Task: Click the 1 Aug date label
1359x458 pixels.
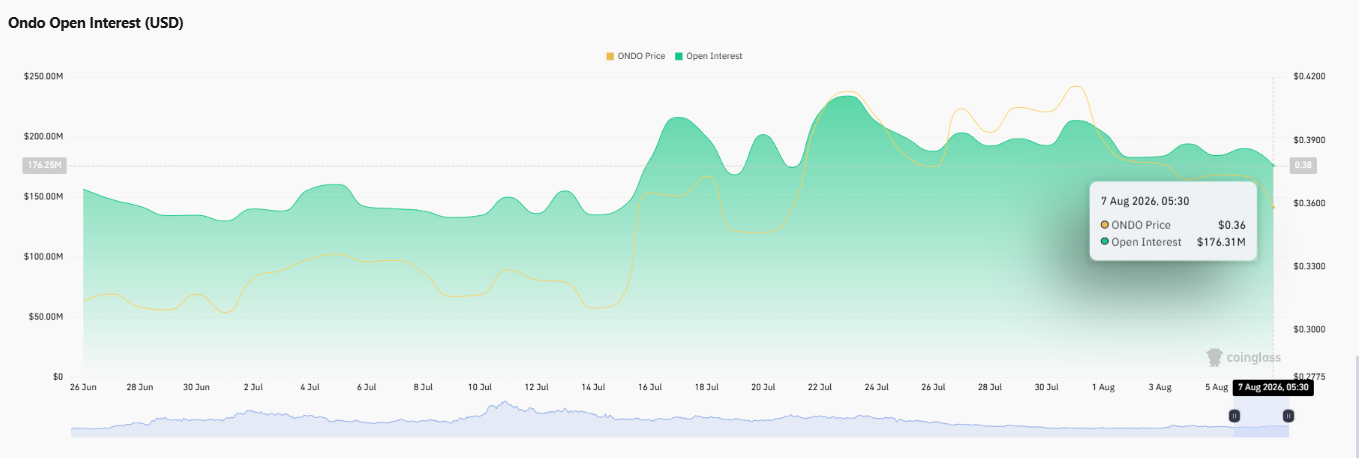Action: pyautogui.click(x=1103, y=386)
